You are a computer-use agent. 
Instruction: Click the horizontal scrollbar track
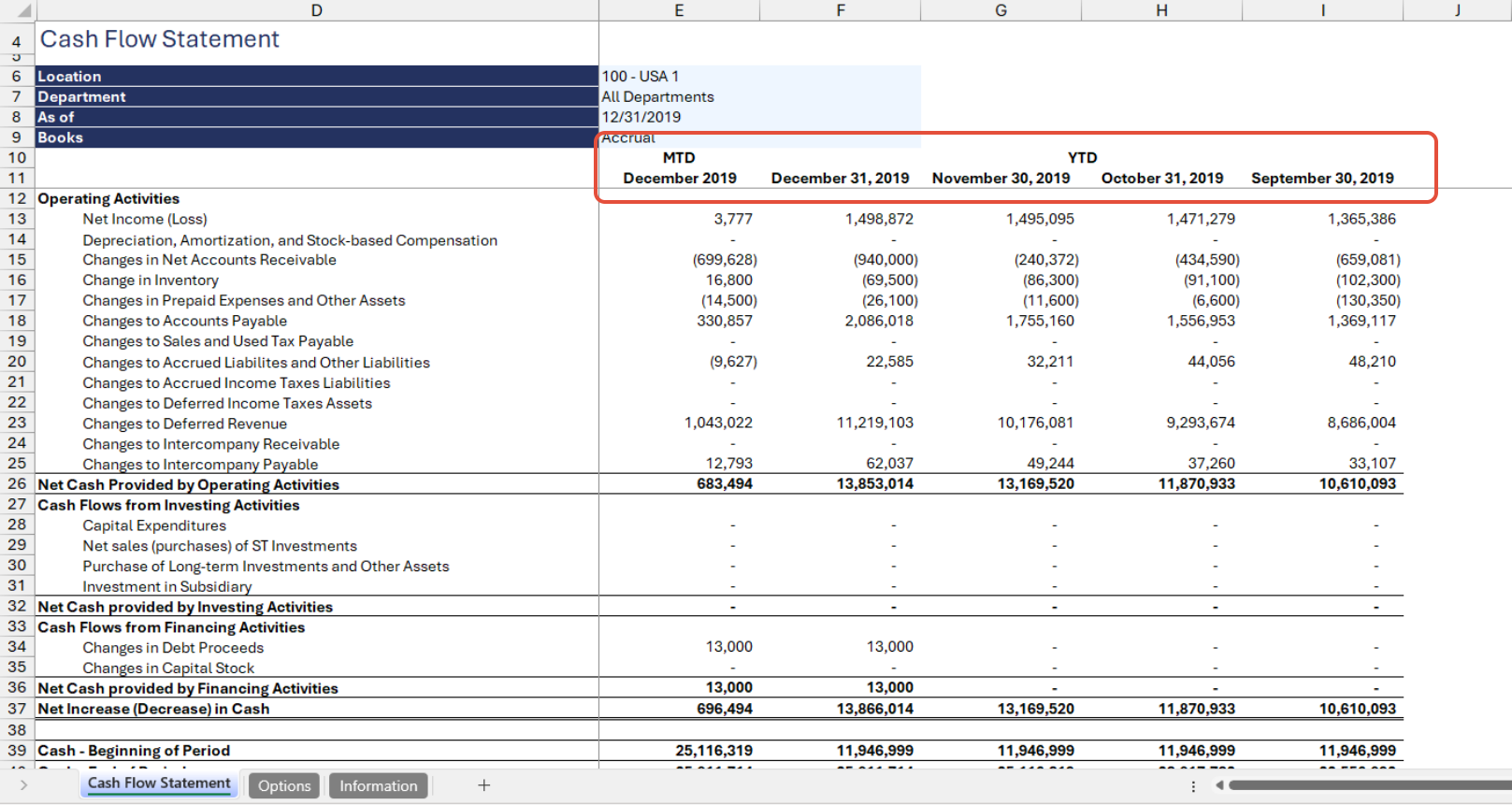tap(1370, 785)
